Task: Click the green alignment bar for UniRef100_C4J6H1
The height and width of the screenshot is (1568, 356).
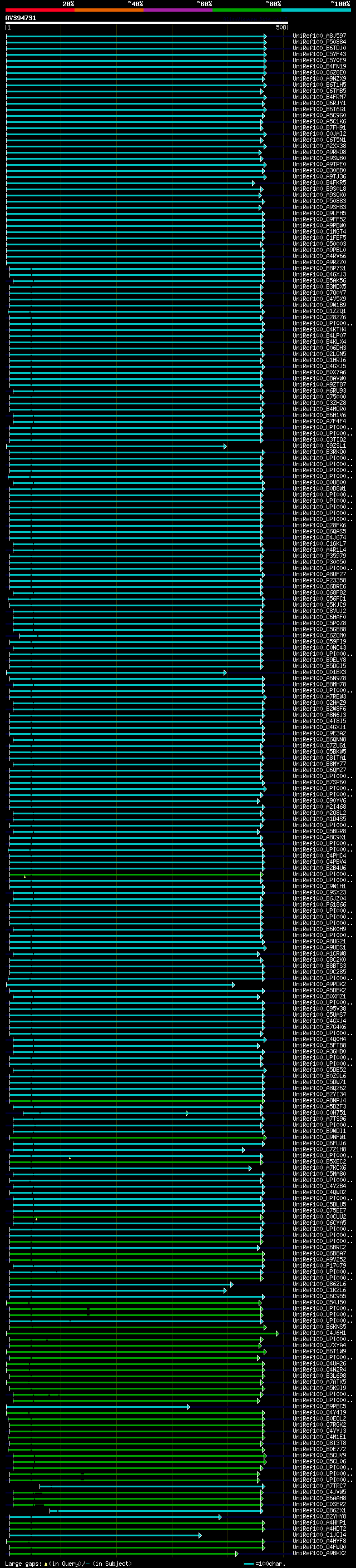Action: 143,1333
